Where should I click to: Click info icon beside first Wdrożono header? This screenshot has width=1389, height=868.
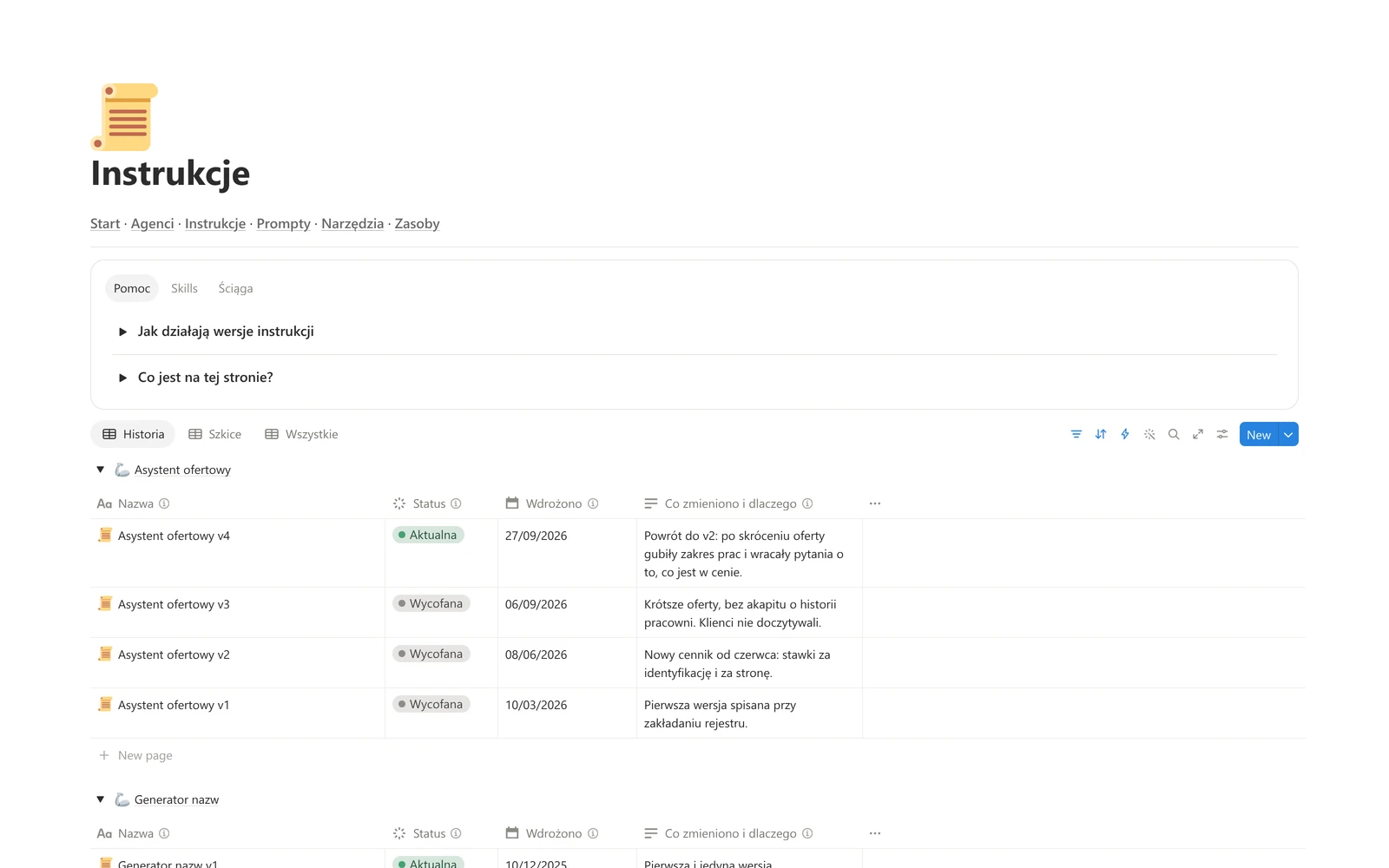pos(593,503)
